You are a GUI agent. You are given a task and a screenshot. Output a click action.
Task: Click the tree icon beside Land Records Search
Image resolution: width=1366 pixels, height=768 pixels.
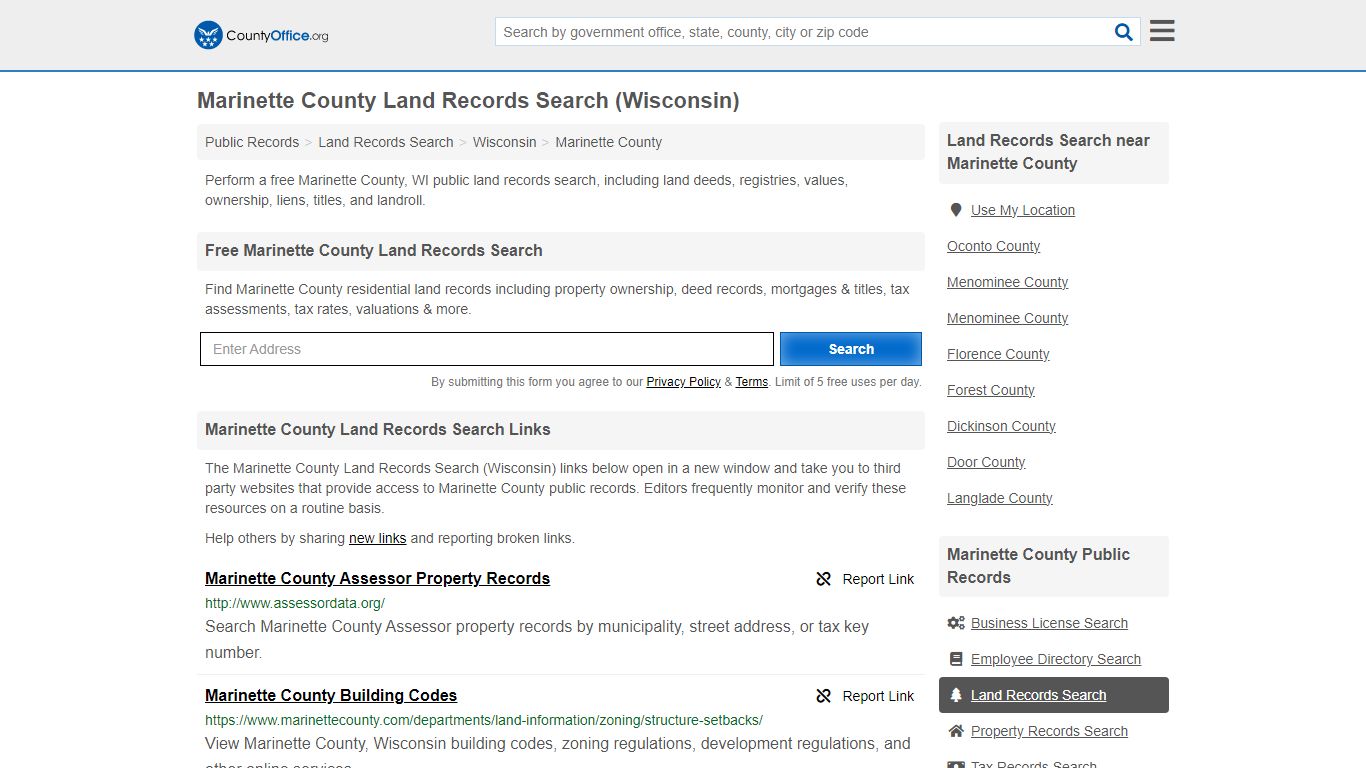tap(956, 695)
